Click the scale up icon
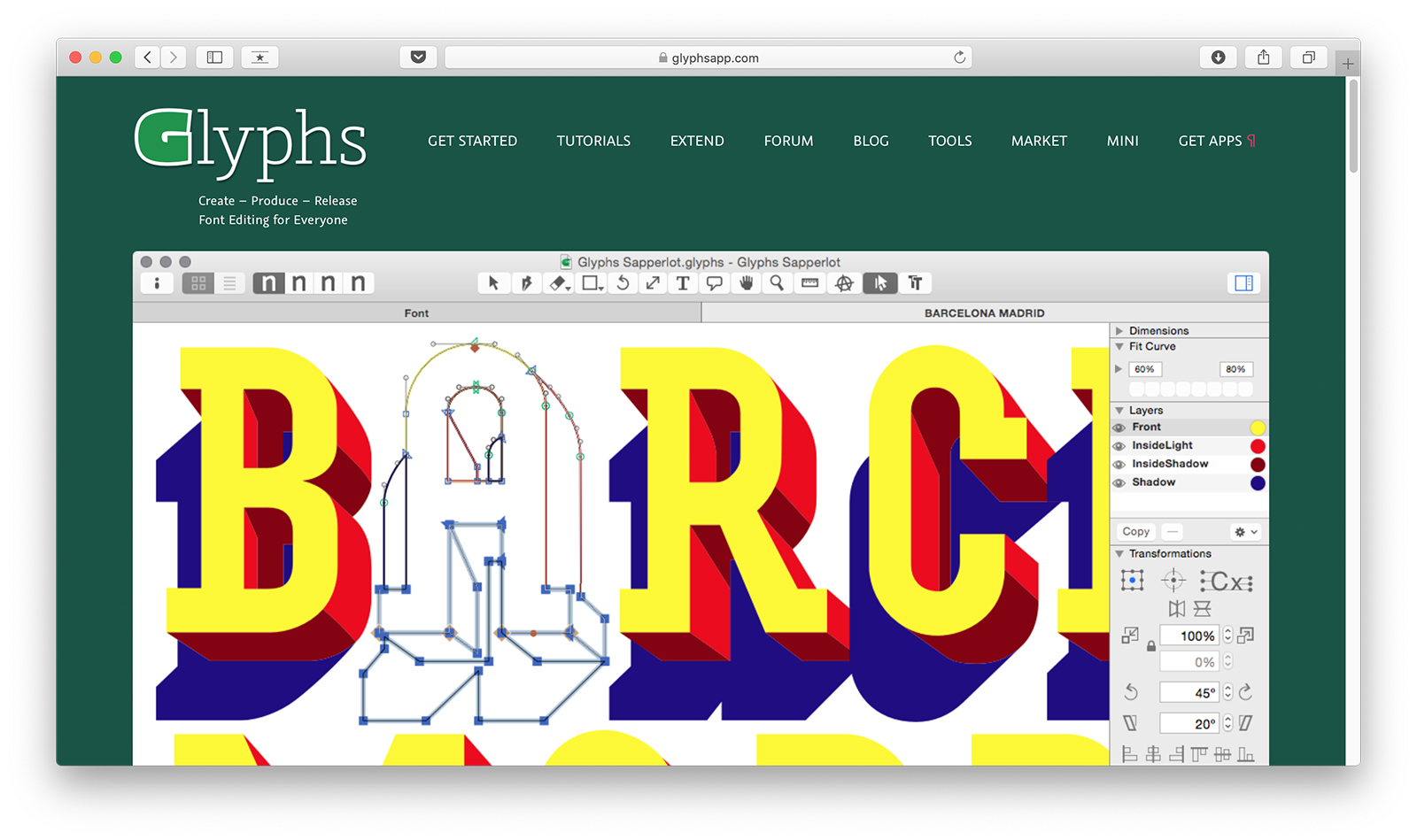The height and width of the screenshot is (840, 1417). [x=1246, y=636]
